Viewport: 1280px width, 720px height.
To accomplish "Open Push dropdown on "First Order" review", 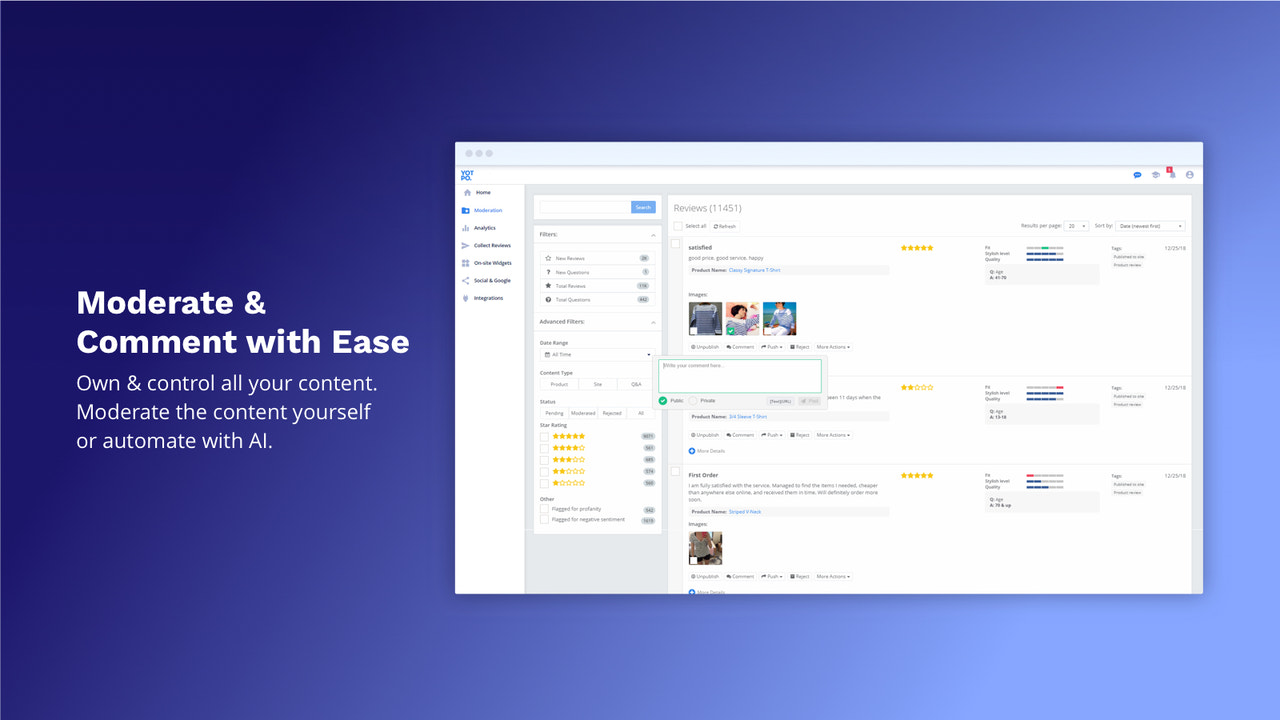I will pos(772,576).
